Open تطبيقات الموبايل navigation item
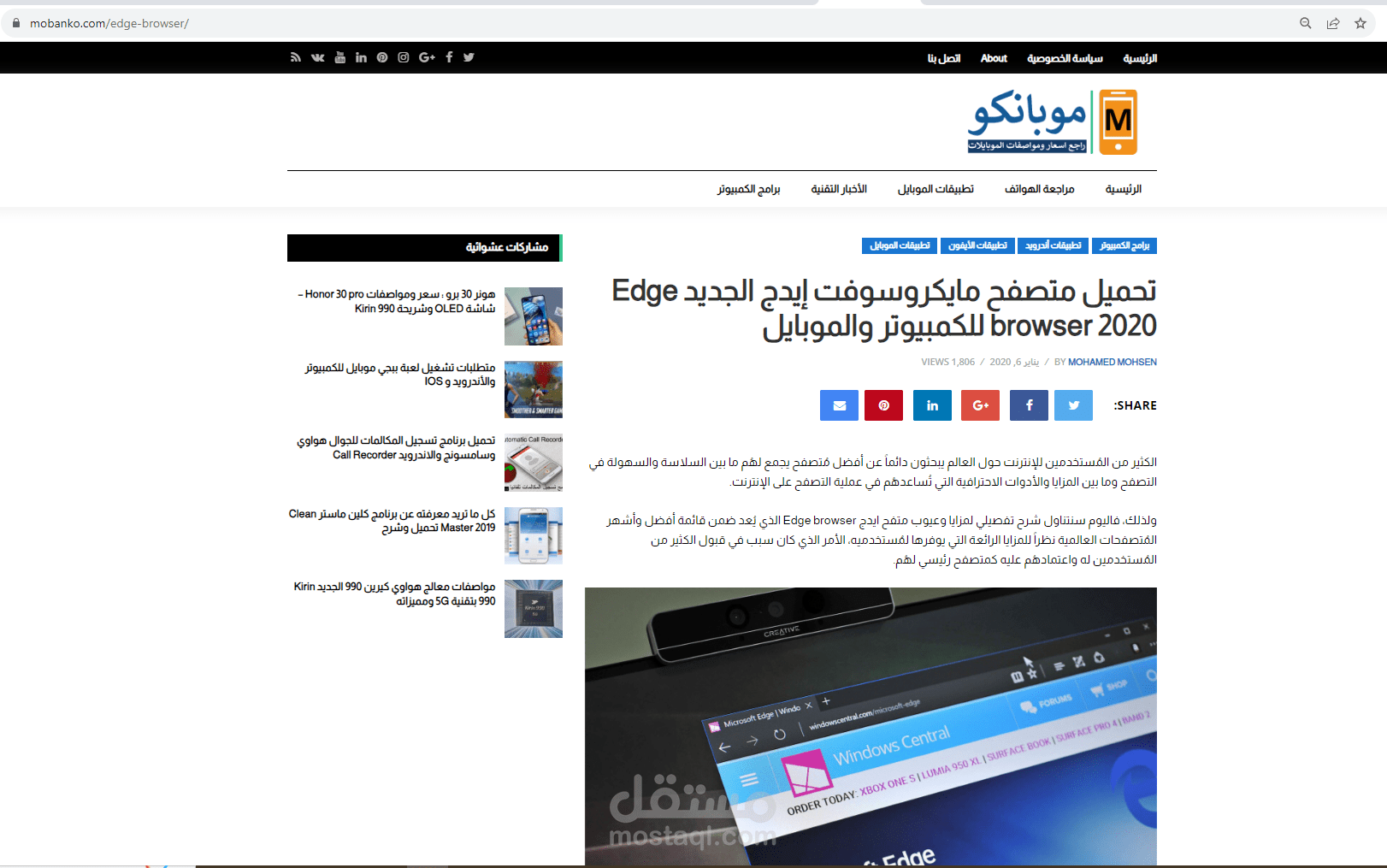 [935, 189]
